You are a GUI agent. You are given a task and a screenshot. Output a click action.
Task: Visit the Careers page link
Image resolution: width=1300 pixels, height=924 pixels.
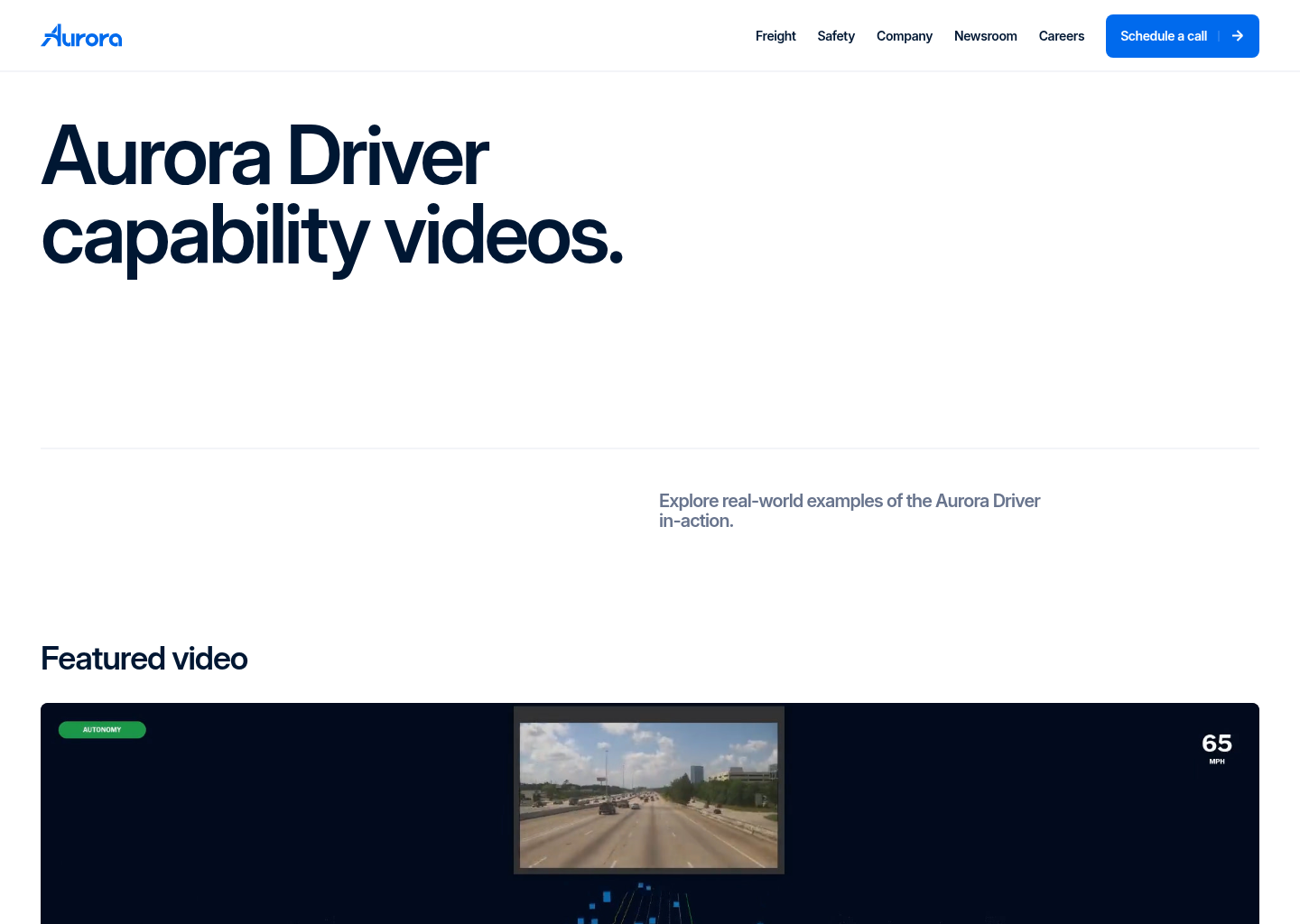[x=1062, y=36]
